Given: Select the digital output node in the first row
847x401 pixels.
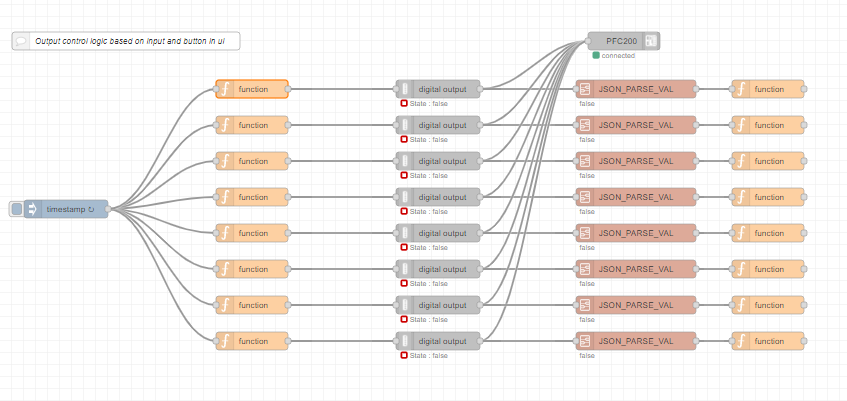Looking at the screenshot, I should [x=438, y=89].
